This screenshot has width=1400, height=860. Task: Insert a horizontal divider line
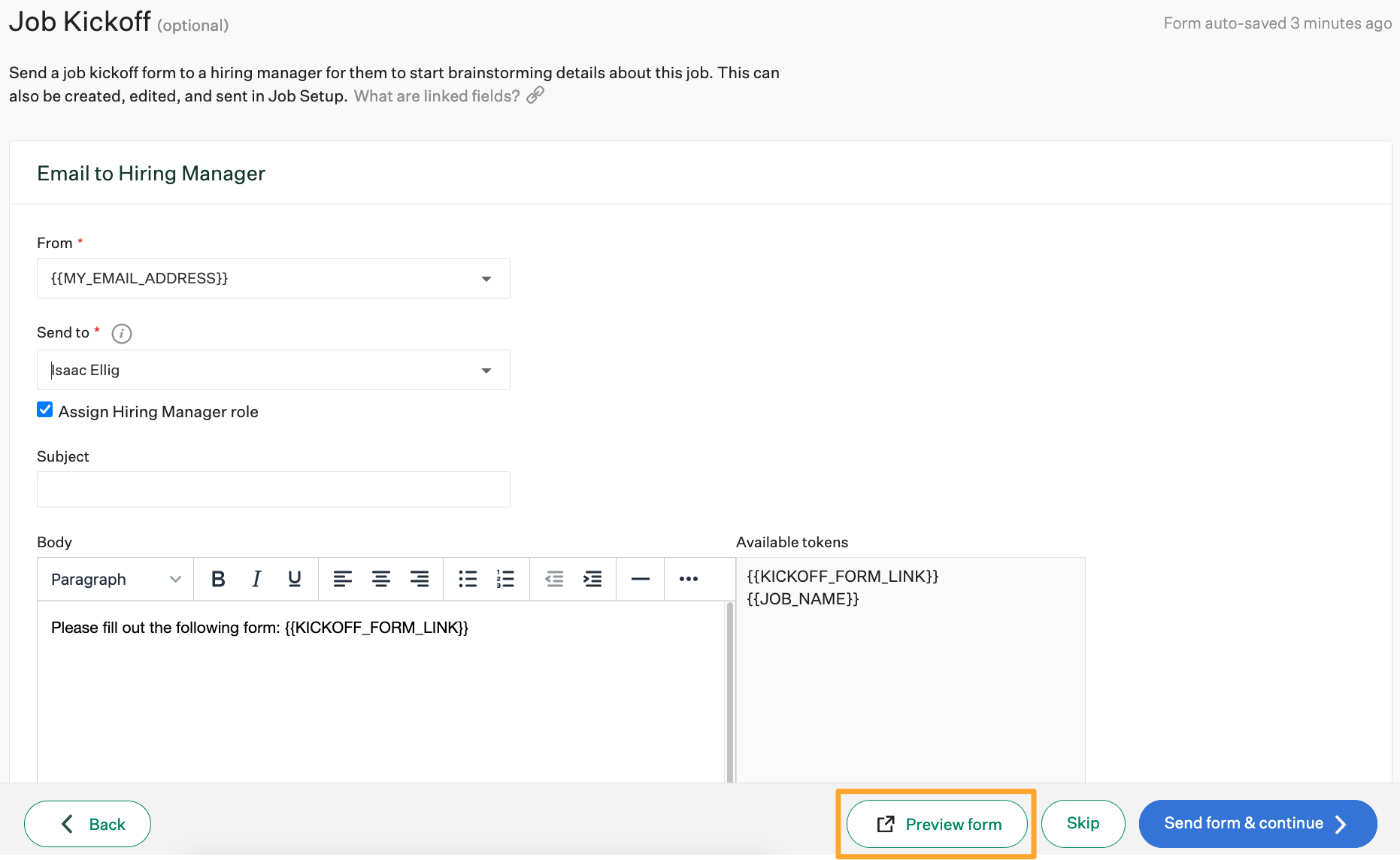click(640, 579)
